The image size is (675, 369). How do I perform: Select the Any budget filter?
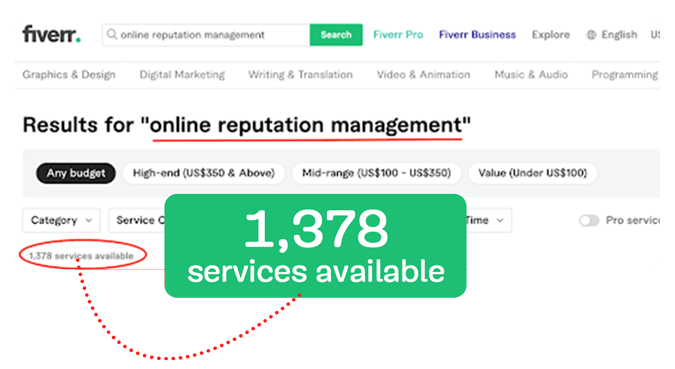pyautogui.click(x=76, y=173)
